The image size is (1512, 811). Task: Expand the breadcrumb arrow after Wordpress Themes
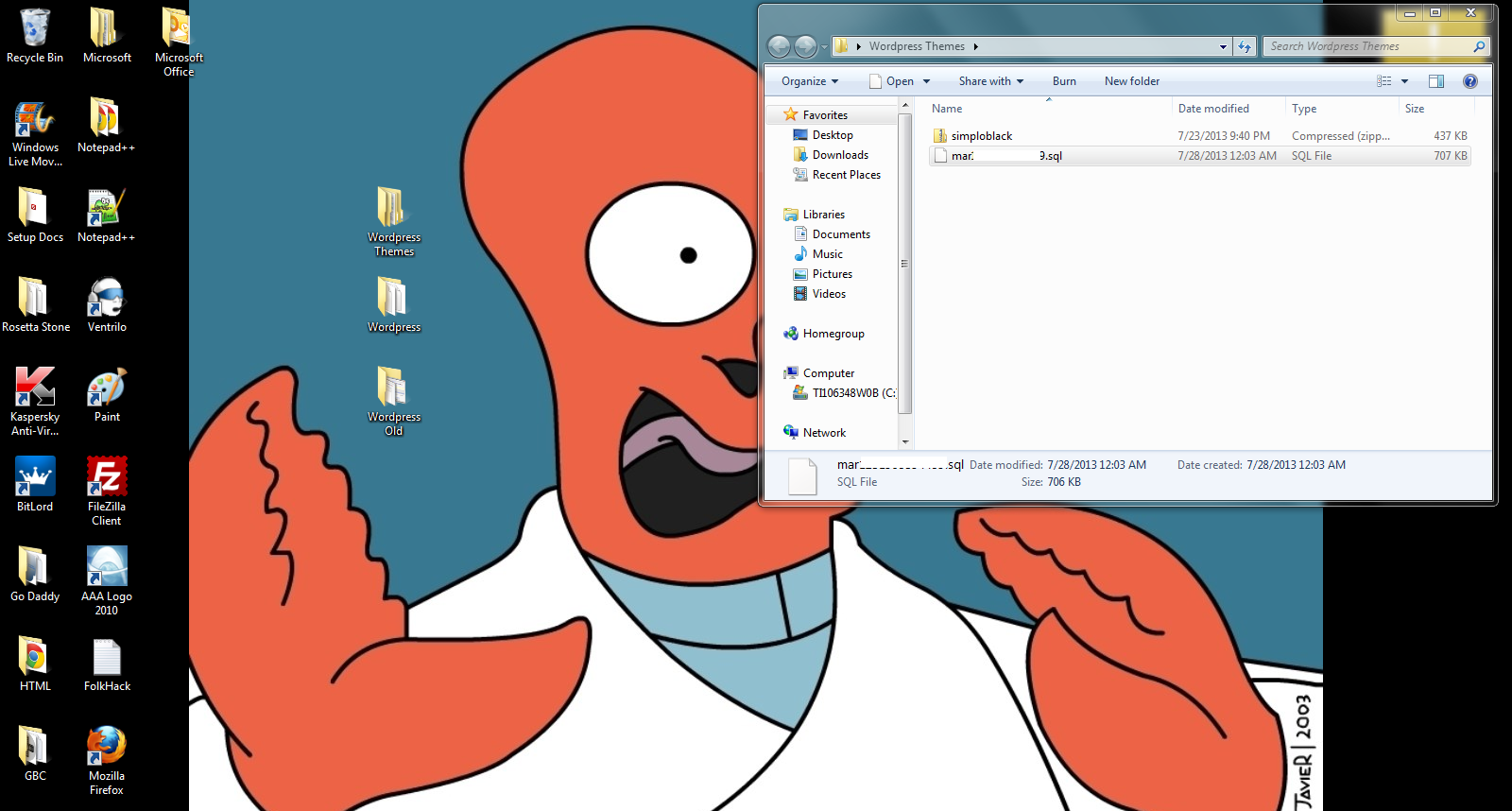tap(976, 46)
